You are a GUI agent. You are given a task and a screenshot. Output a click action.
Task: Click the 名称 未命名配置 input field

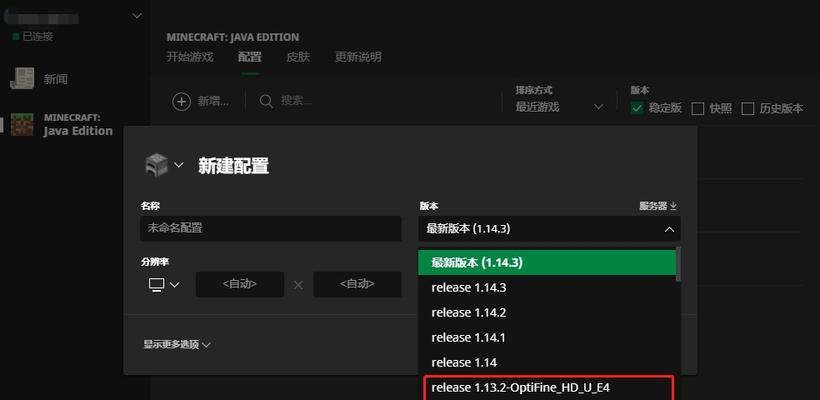(x=270, y=228)
